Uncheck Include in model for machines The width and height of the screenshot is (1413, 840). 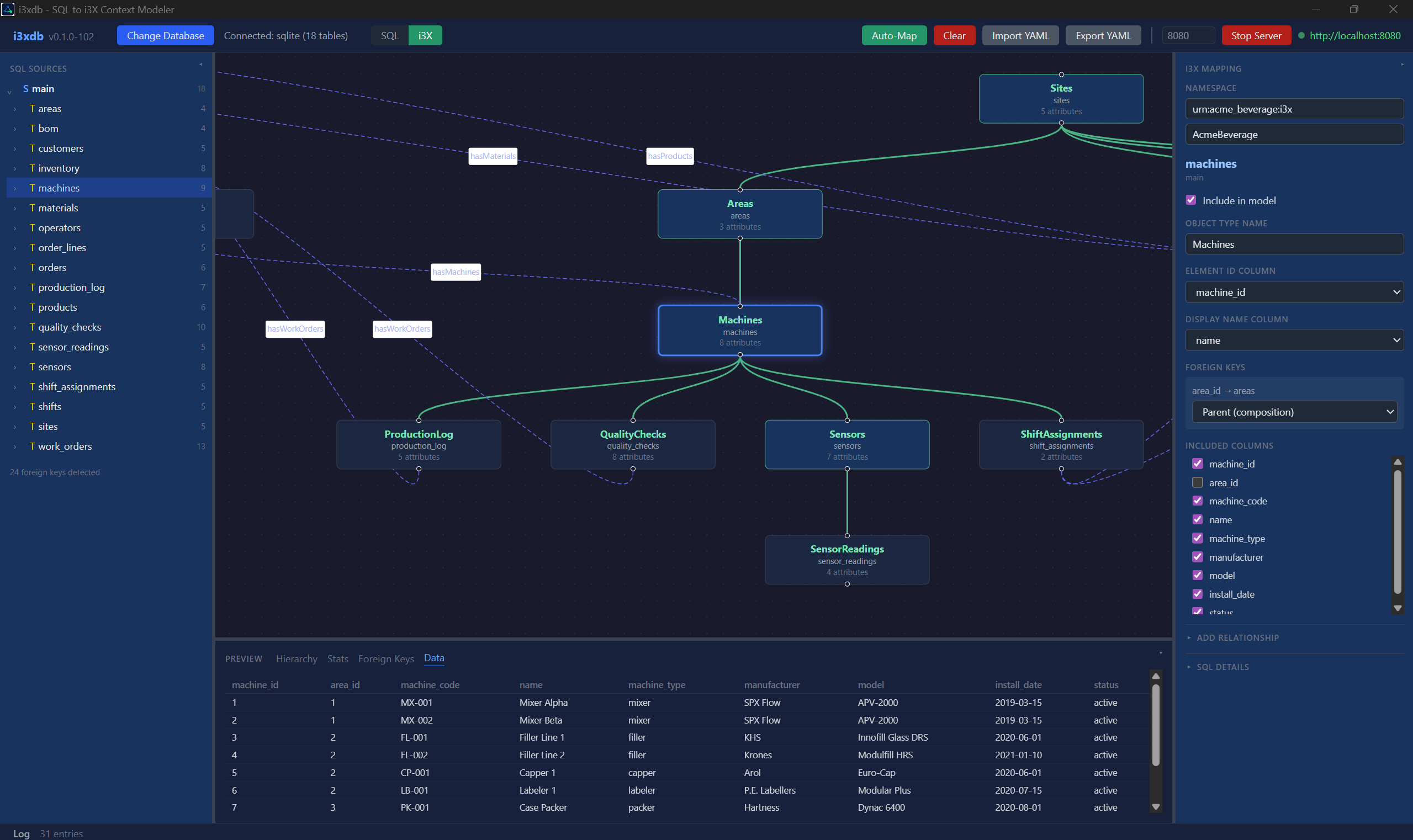[1192, 199]
